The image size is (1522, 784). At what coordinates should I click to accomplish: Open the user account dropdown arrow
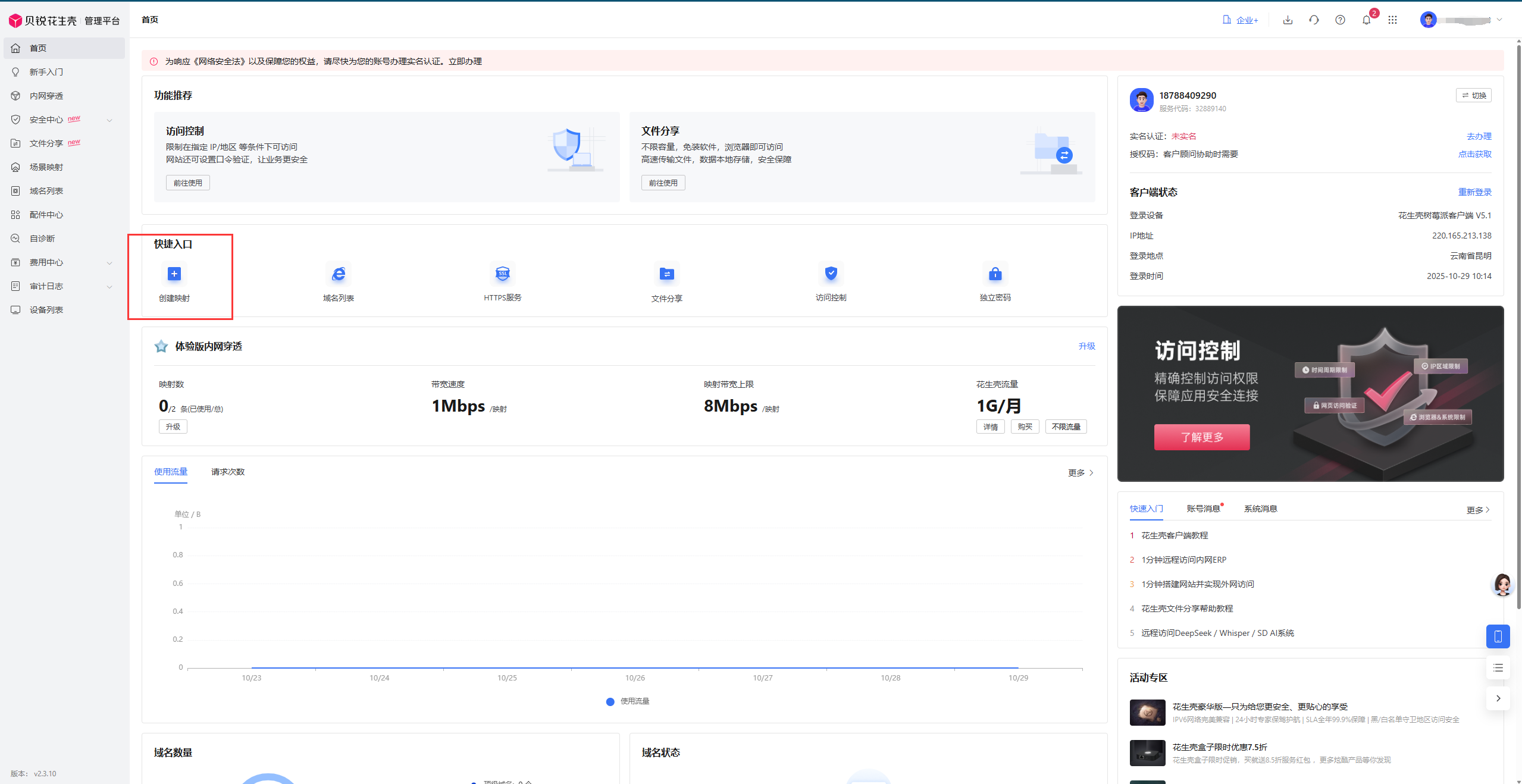tap(1499, 20)
